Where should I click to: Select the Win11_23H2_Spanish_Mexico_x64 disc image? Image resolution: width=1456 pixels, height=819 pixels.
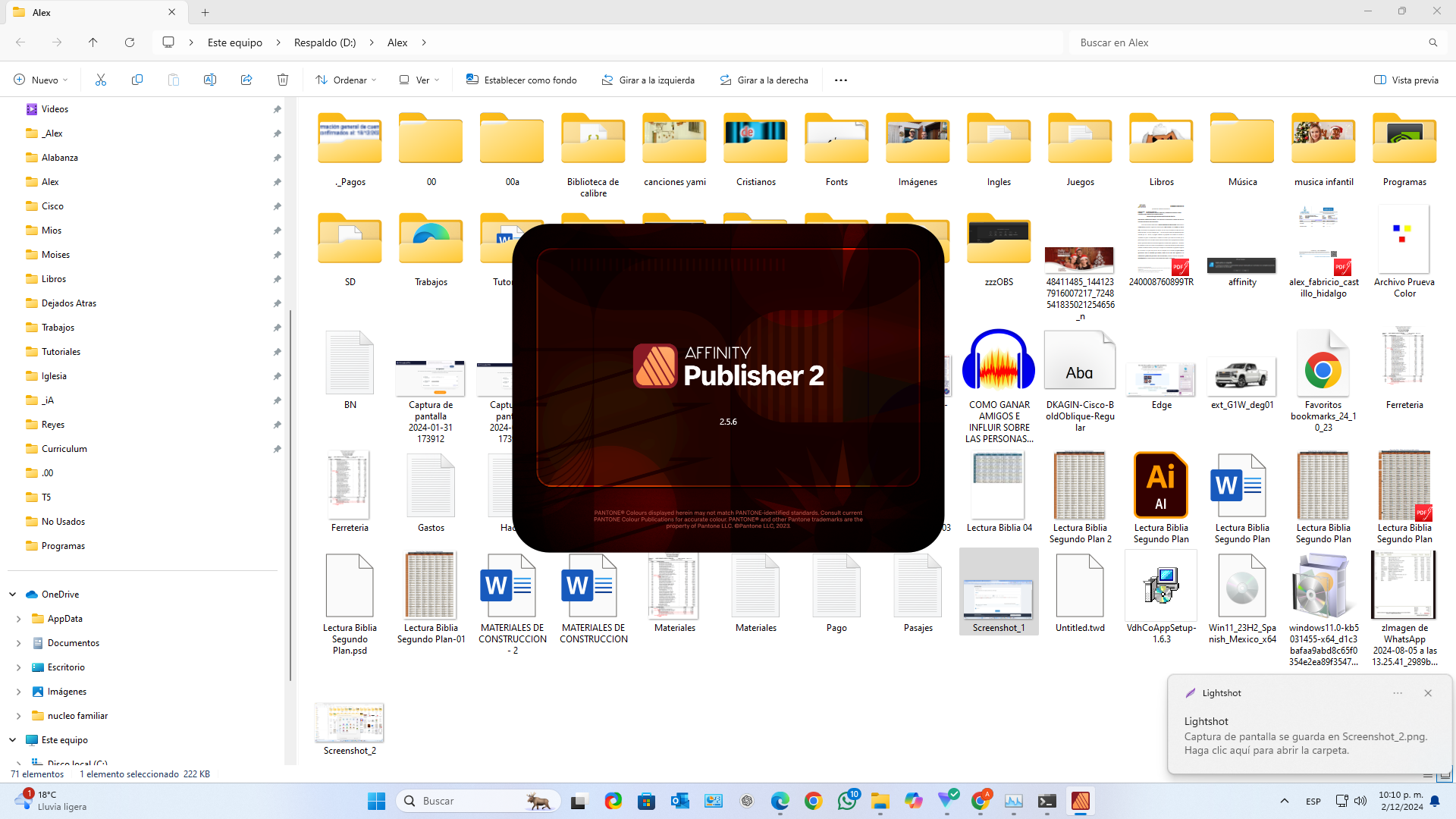pos(1242,598)
